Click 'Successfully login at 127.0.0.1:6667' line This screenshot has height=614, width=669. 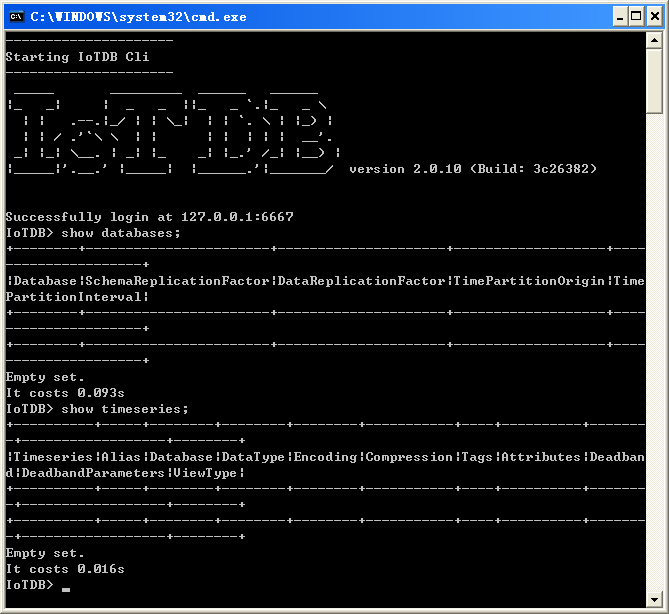149,217
